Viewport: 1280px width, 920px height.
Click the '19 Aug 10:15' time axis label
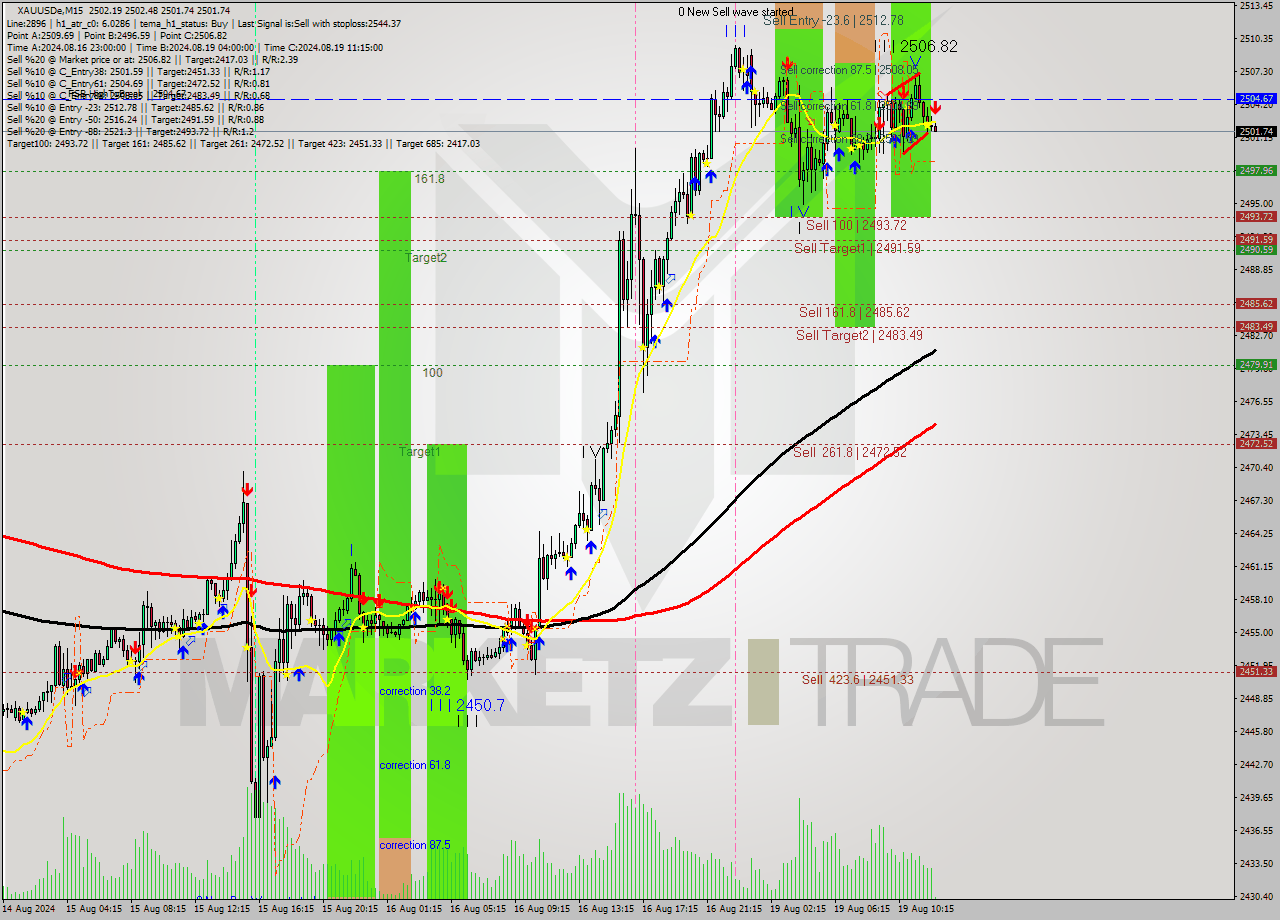[x=926, y=910]
